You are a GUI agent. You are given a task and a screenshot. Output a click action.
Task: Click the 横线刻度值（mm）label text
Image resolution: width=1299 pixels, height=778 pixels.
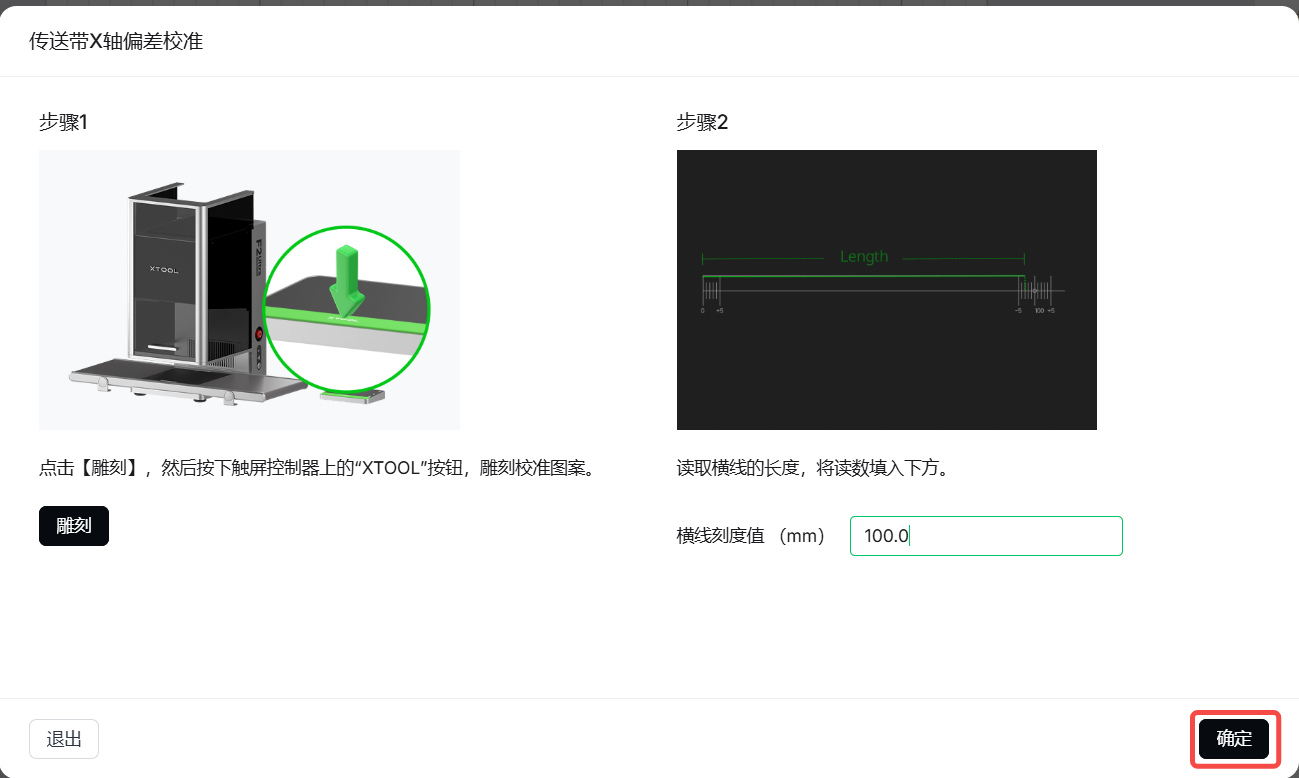point(752,536)
